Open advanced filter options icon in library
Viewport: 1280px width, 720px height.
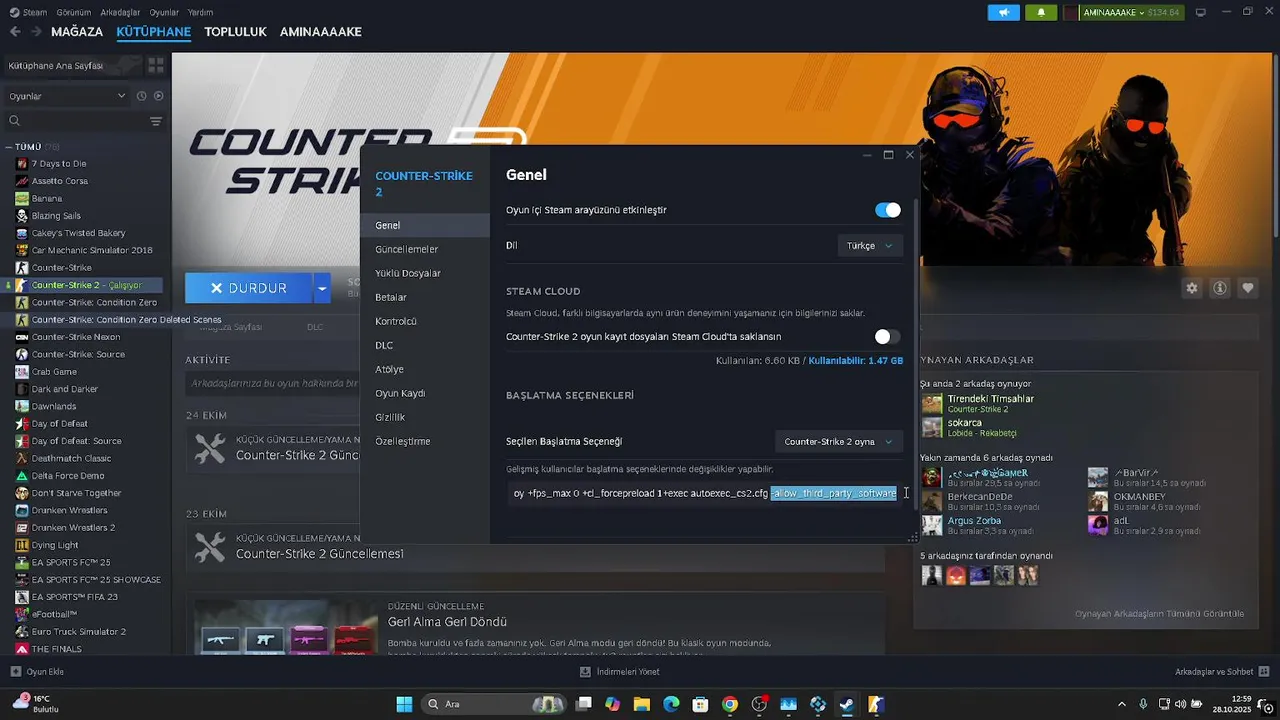156,121
